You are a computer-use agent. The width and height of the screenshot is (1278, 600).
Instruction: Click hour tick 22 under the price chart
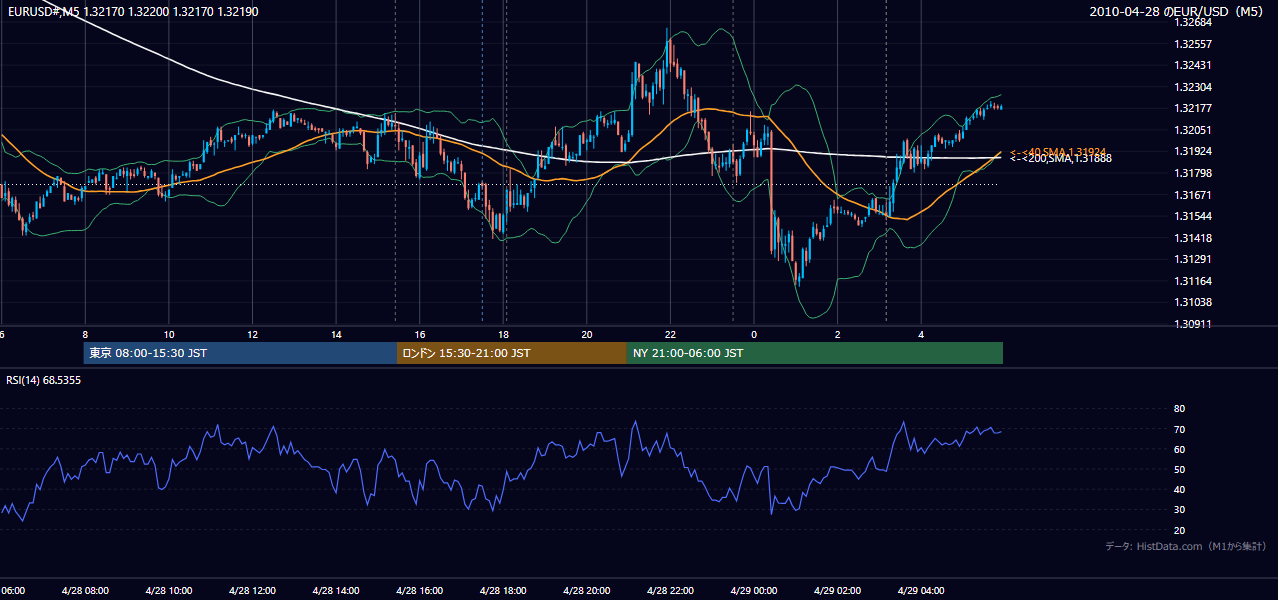point(671,334)
